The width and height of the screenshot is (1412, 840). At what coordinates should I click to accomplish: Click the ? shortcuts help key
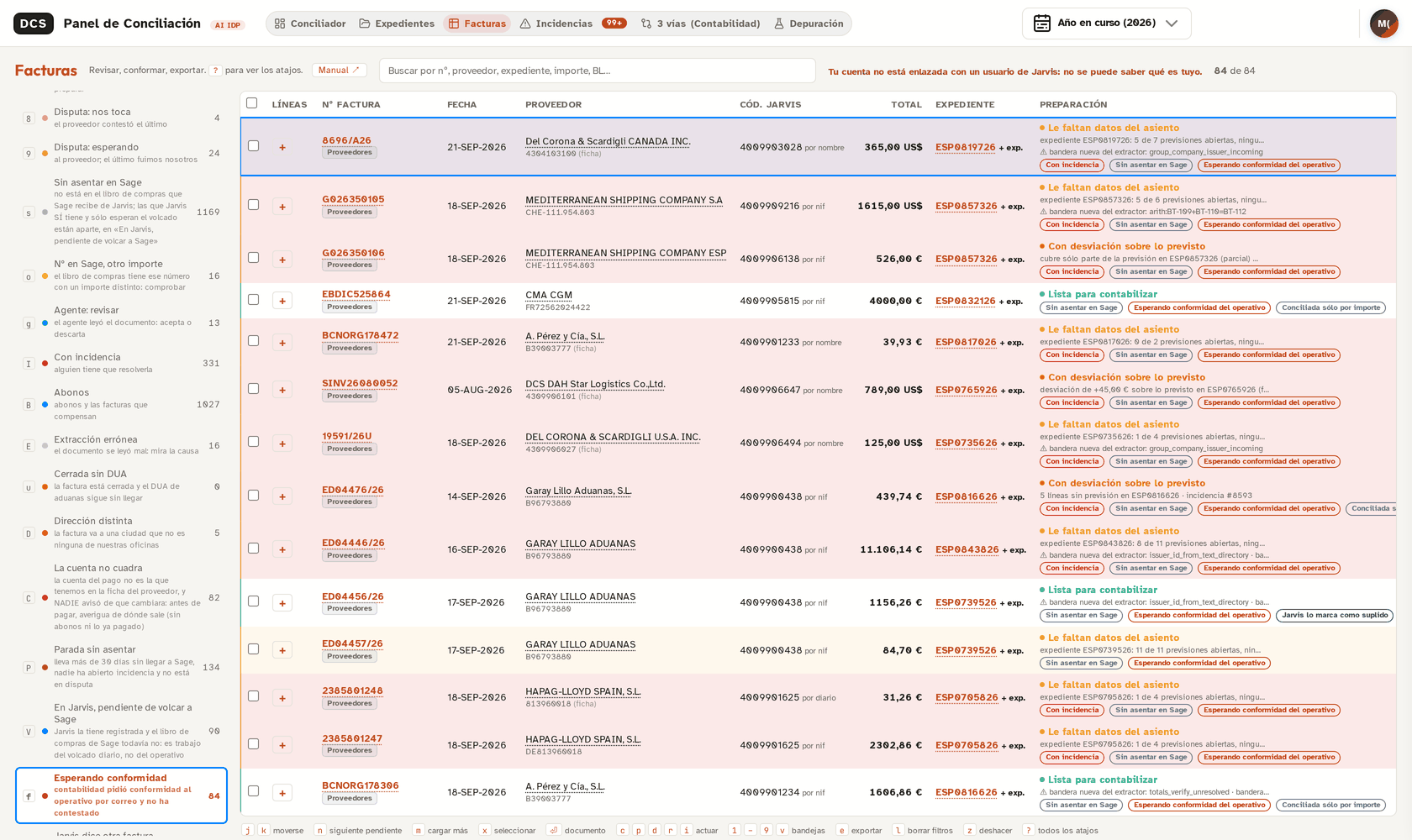pos(216,71)
